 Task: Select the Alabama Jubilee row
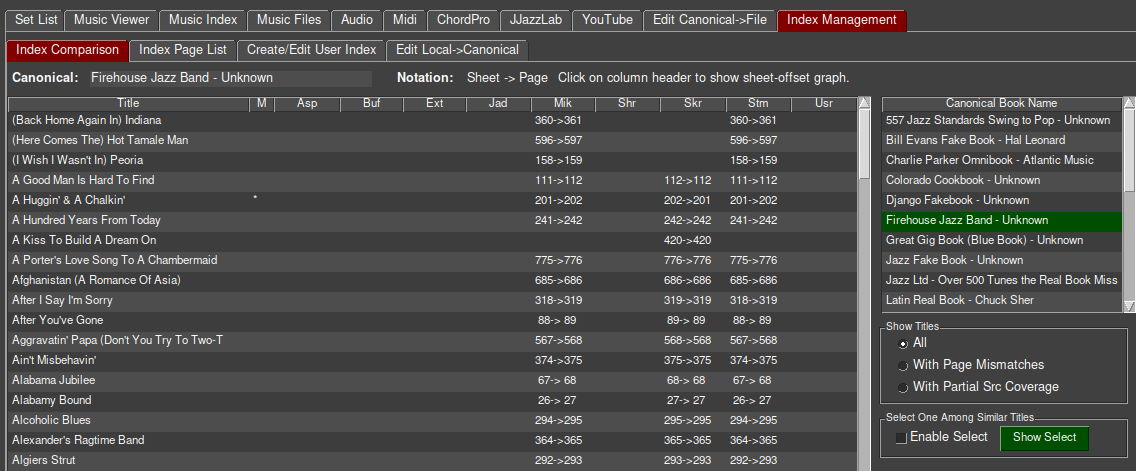point(54,380)
